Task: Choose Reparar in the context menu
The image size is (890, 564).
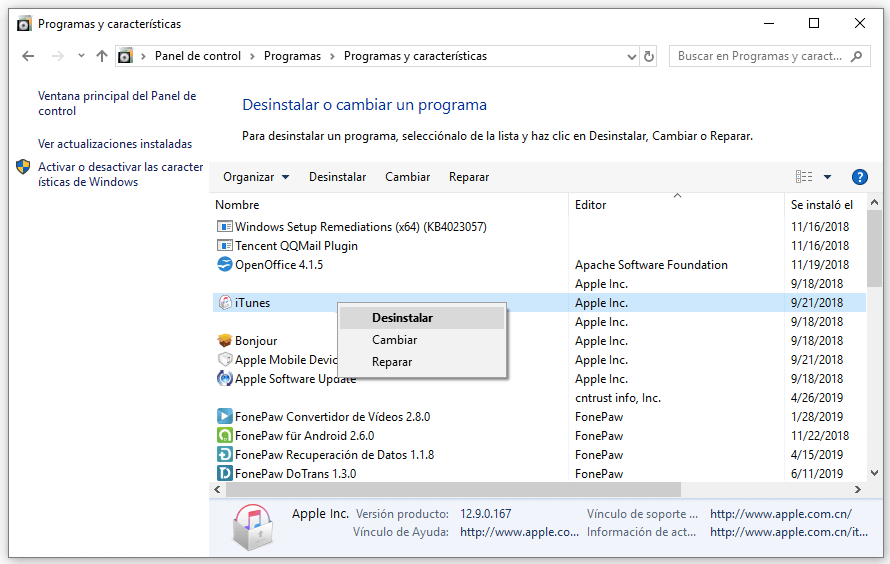Action: tap(422, 362)
